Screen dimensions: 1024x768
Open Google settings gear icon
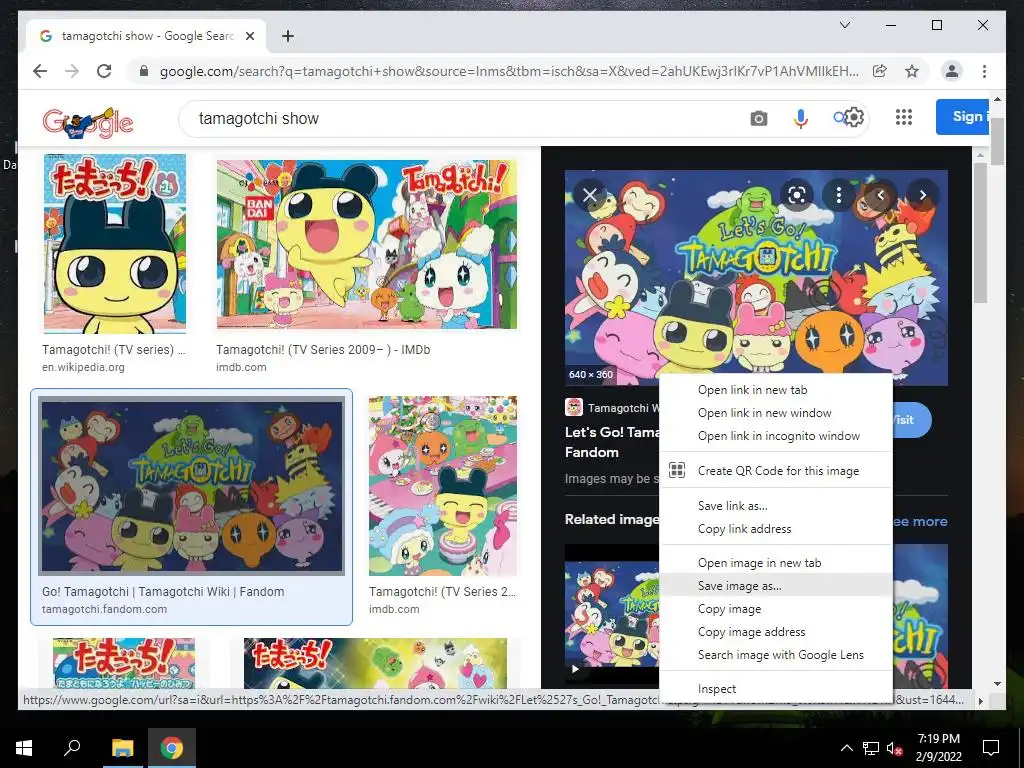(854, 118)
